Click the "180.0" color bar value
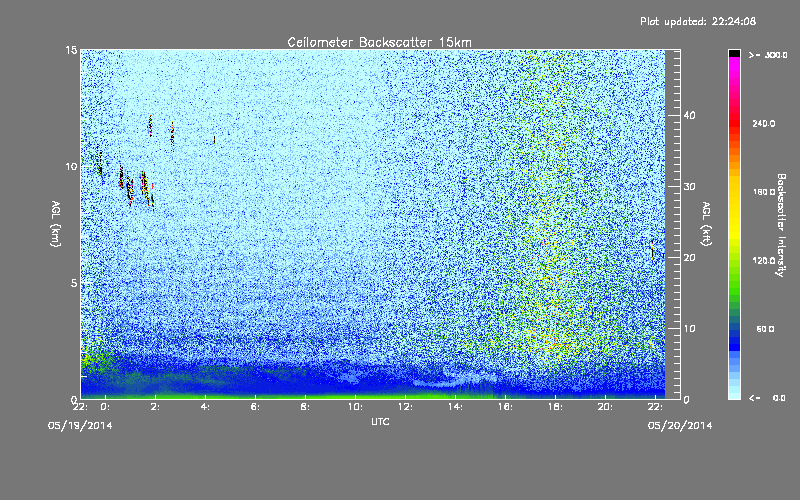 764,192
